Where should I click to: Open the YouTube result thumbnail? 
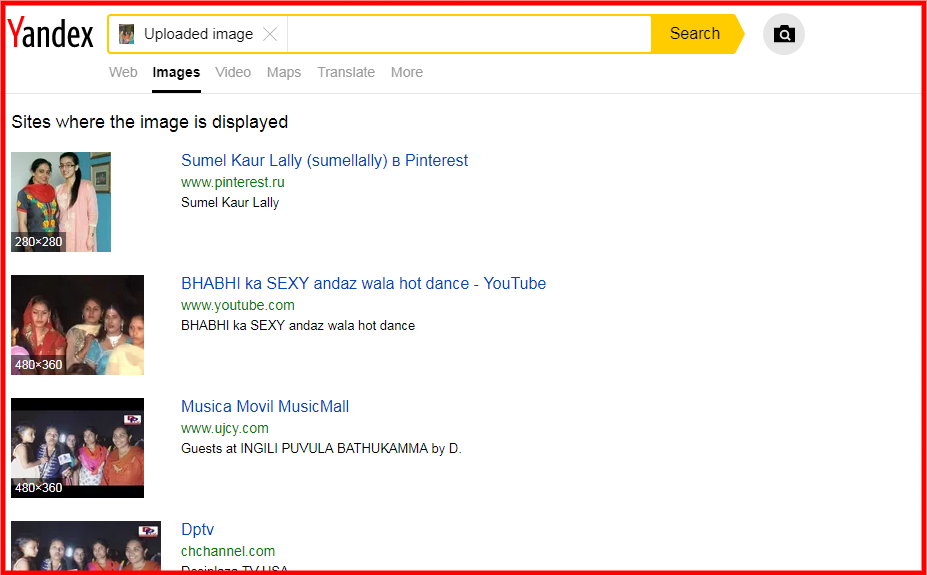tap(77, 325)
